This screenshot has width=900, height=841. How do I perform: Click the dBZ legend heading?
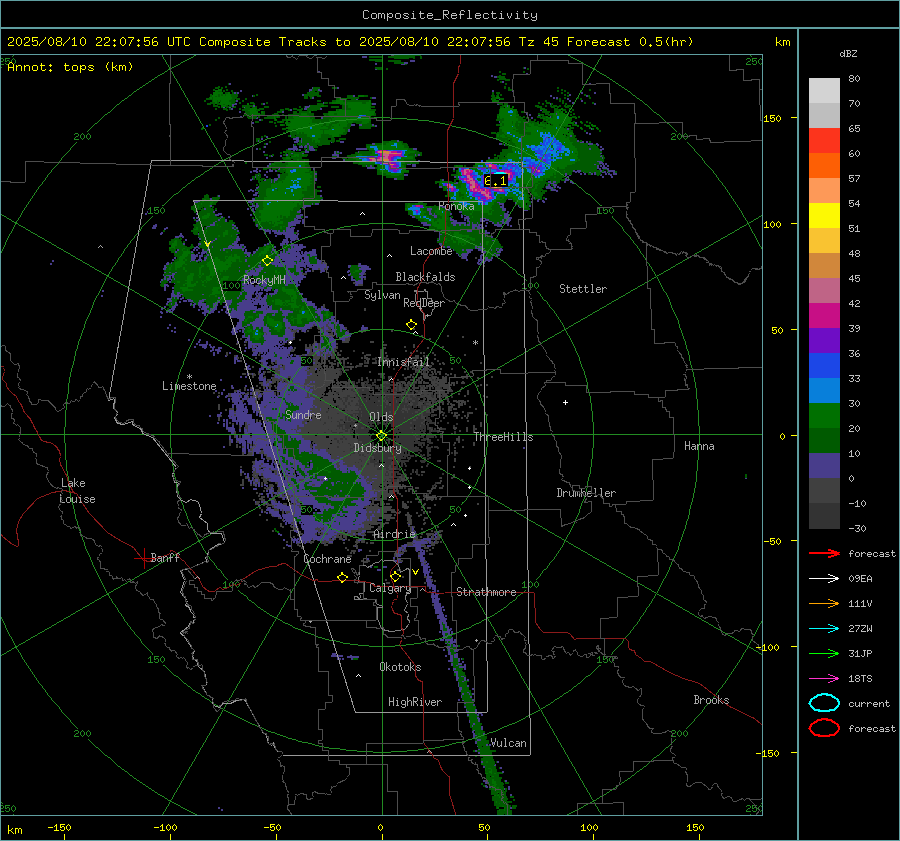click(x=848, y=53)
